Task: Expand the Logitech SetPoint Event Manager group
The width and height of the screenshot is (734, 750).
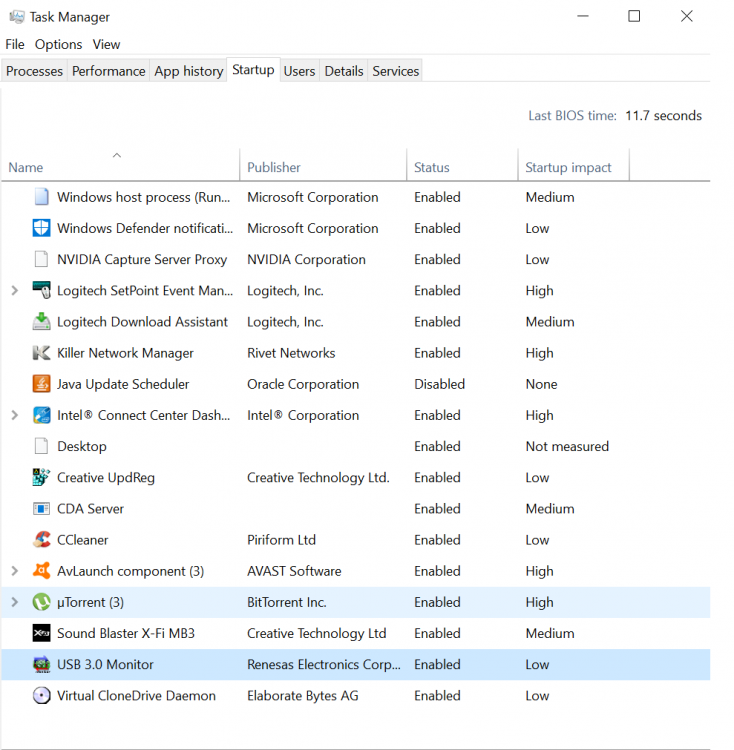Action: coord(15,290)
